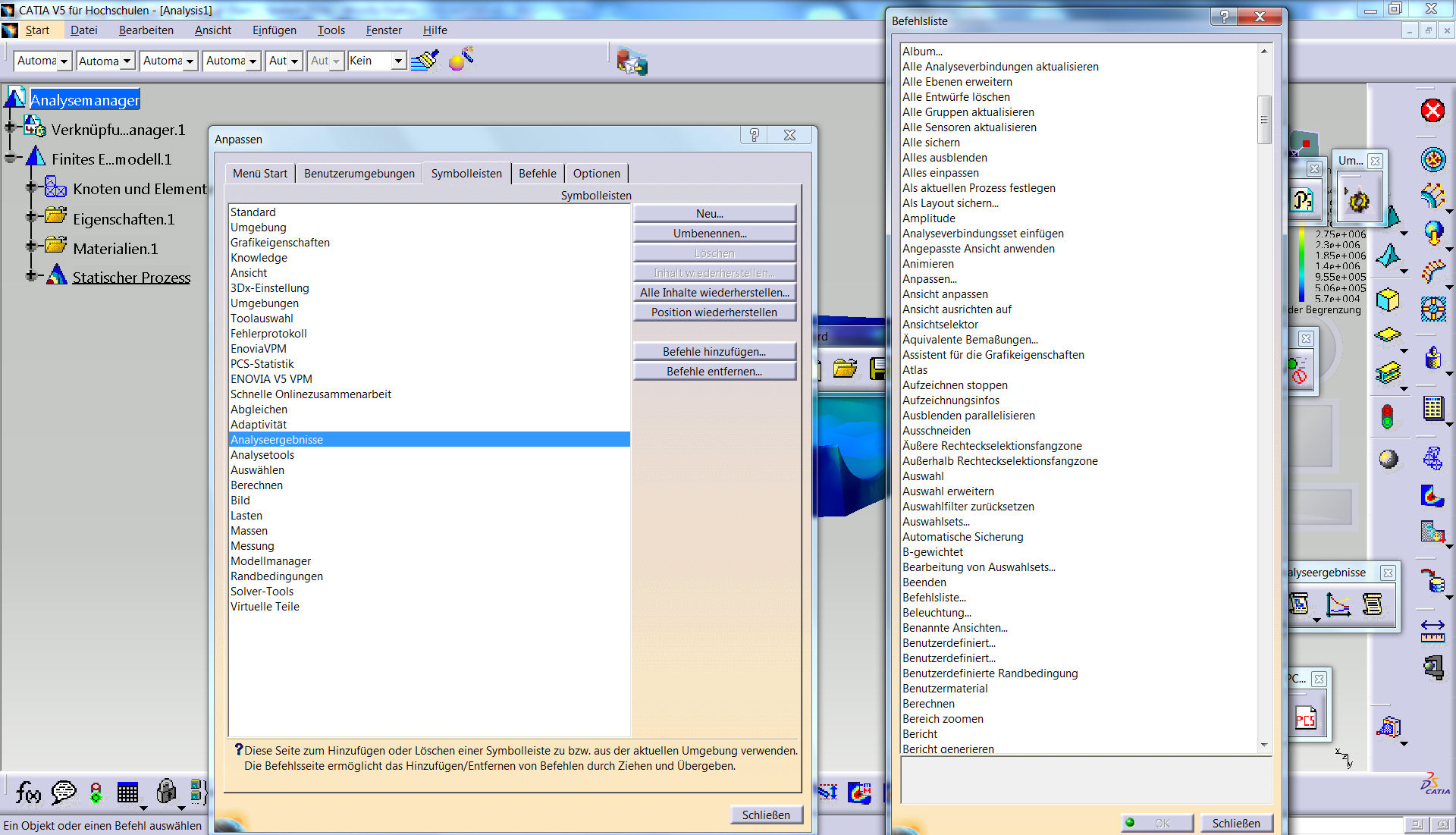Screen dimensions: 1456x835
Task: Click the yellow flat plate icon
Action: (1388, 334)
